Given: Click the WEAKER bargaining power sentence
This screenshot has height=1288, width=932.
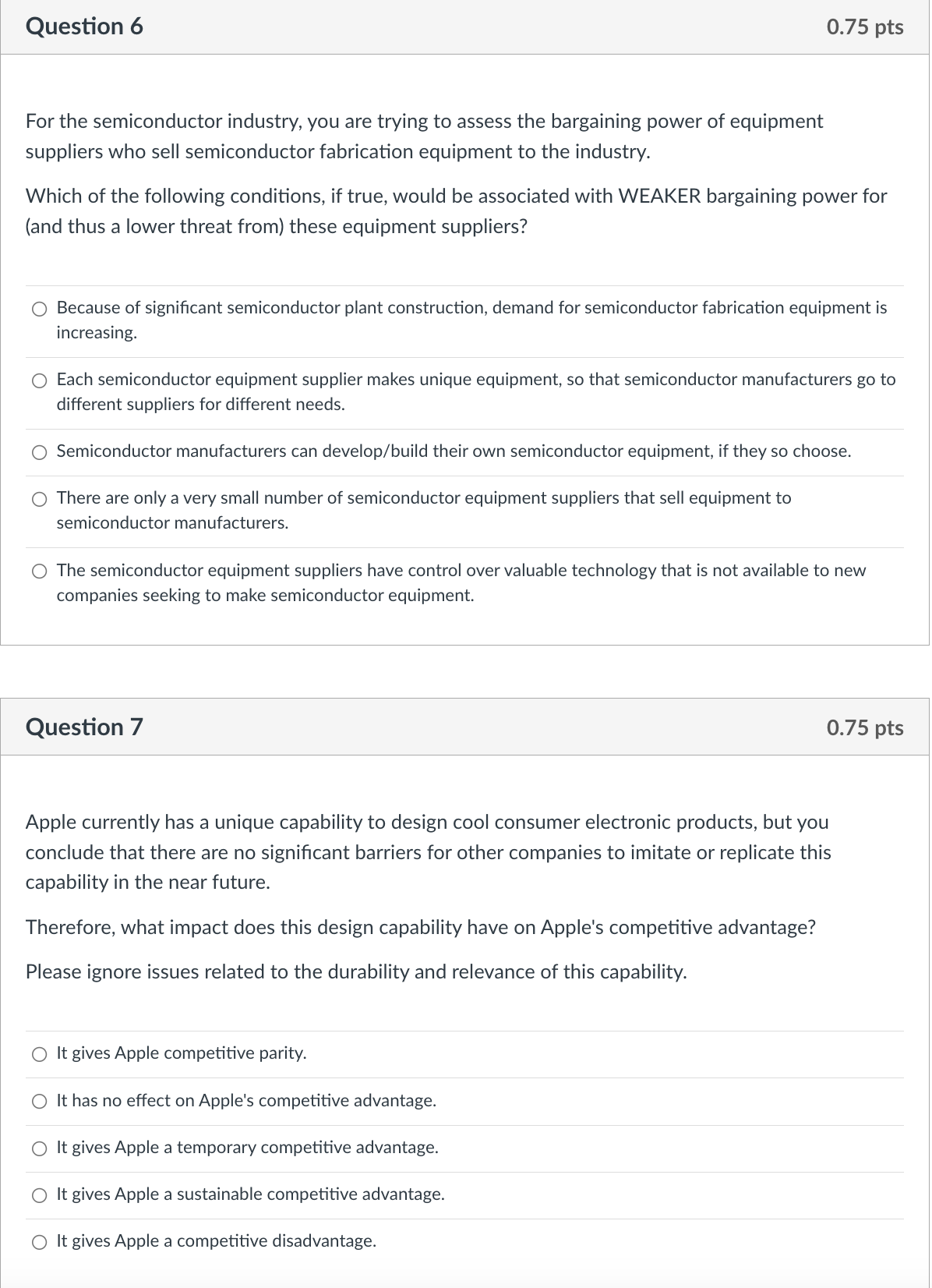Looking at the screenshot, I should pos(456,211).
